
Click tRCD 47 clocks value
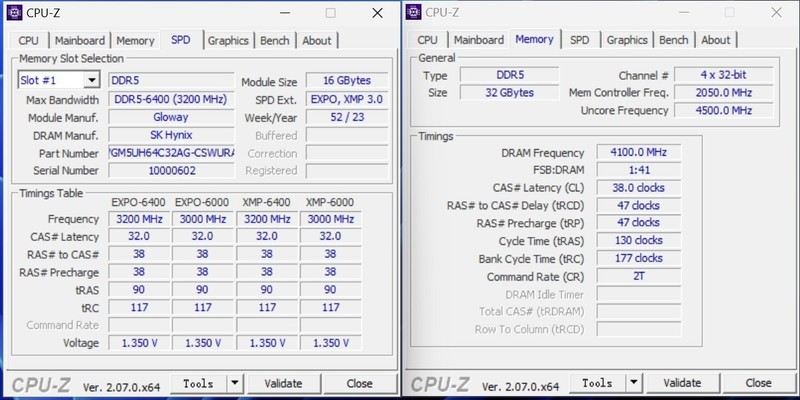point(639,206)
